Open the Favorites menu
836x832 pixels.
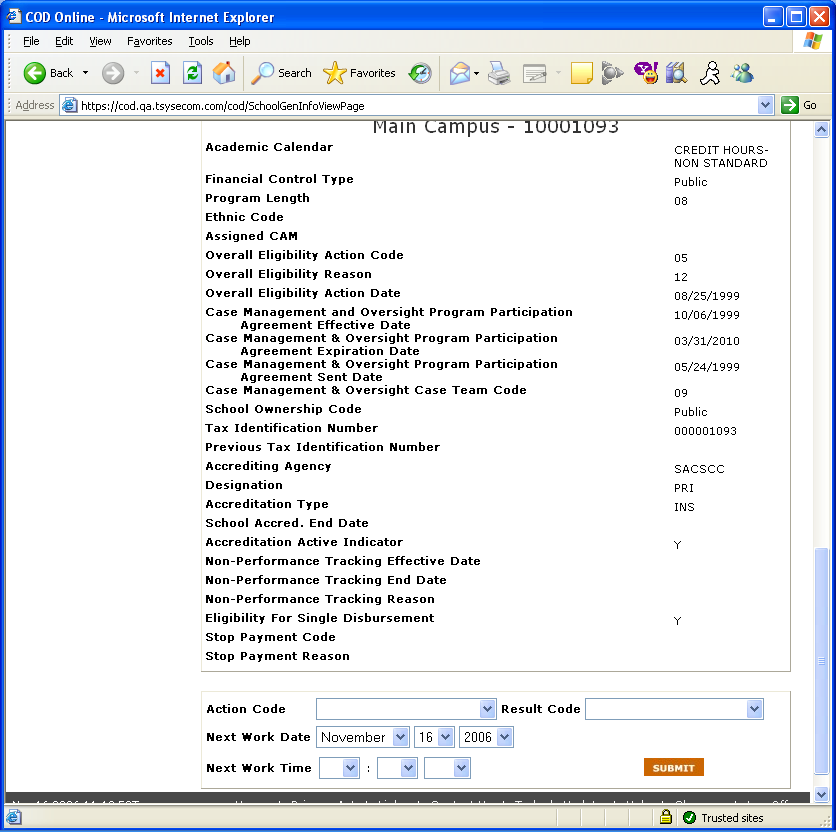coord(150,41)
